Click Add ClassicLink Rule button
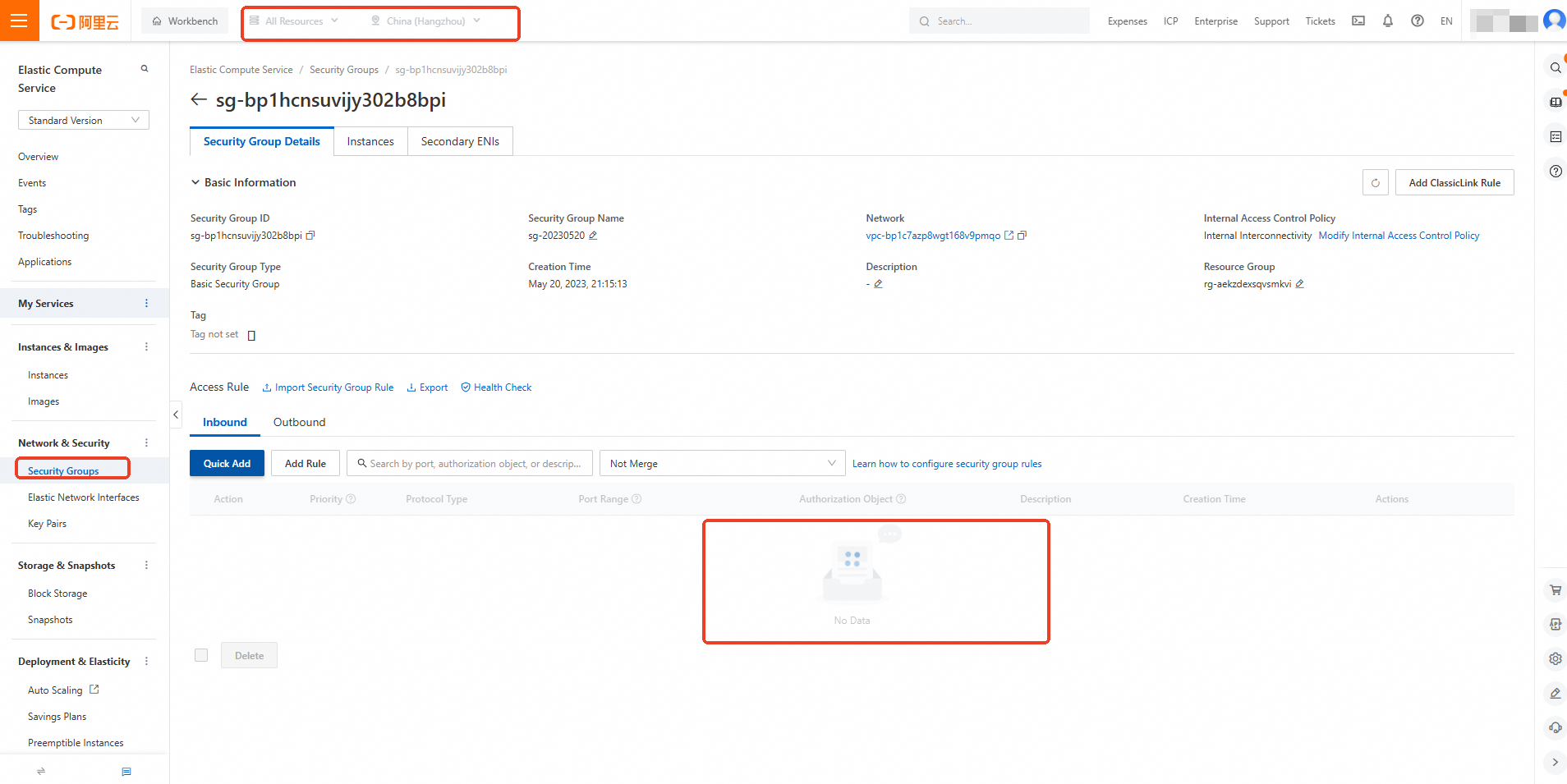Viewport: 1567px width, 784px height. pos(1454,182)
